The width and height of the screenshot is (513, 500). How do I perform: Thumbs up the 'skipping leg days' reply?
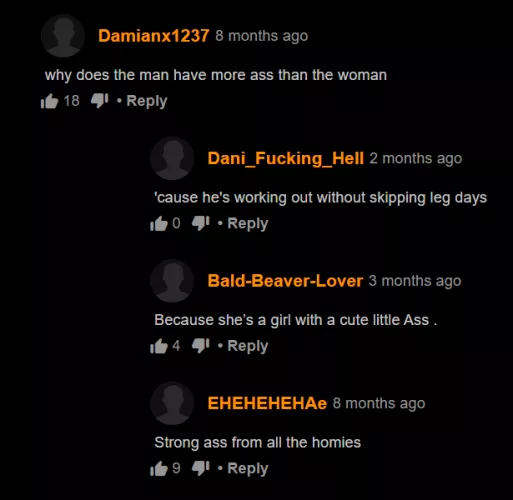pos(159,223)
